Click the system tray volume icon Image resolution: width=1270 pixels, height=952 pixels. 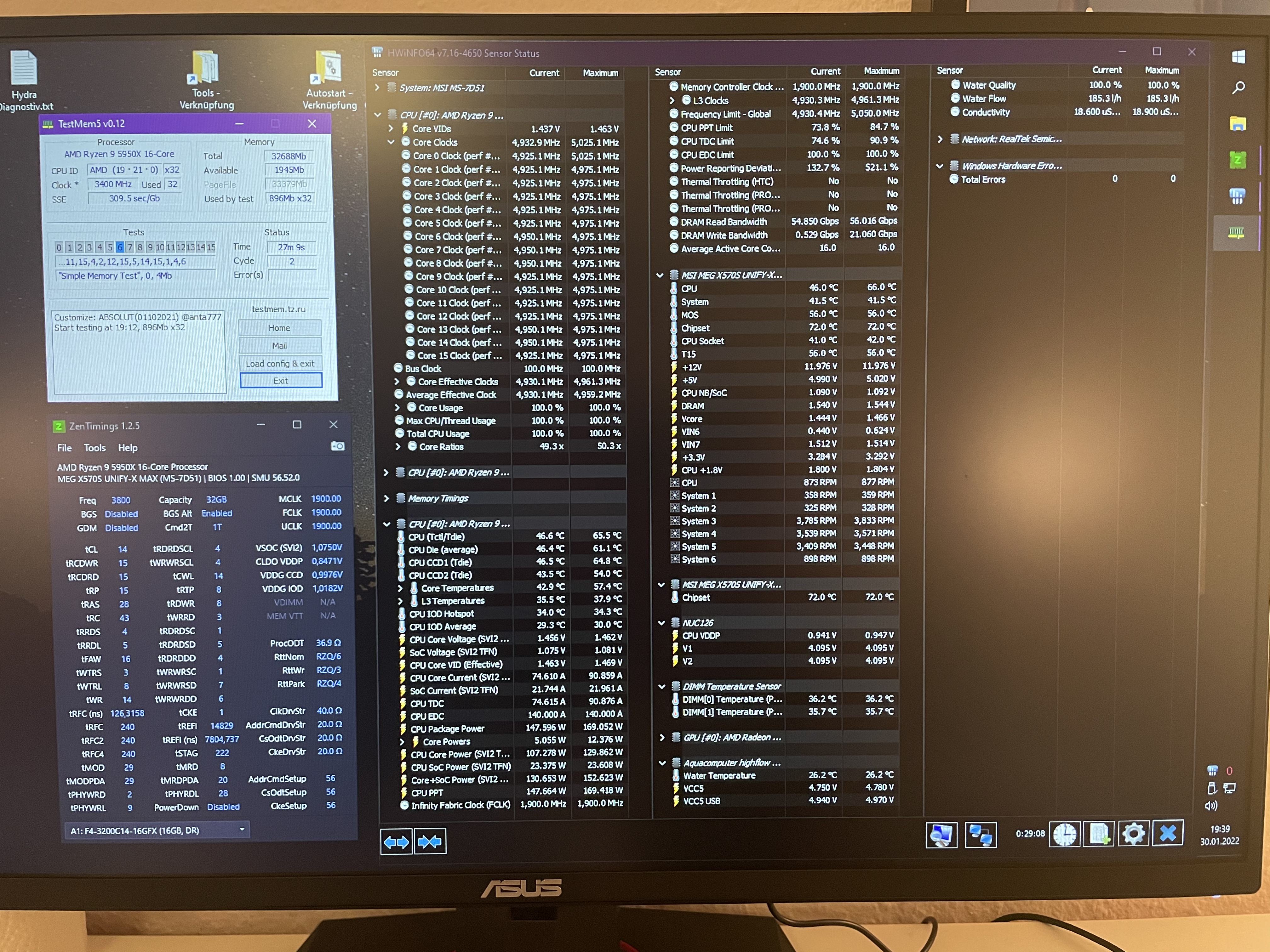coord(1211,806)
